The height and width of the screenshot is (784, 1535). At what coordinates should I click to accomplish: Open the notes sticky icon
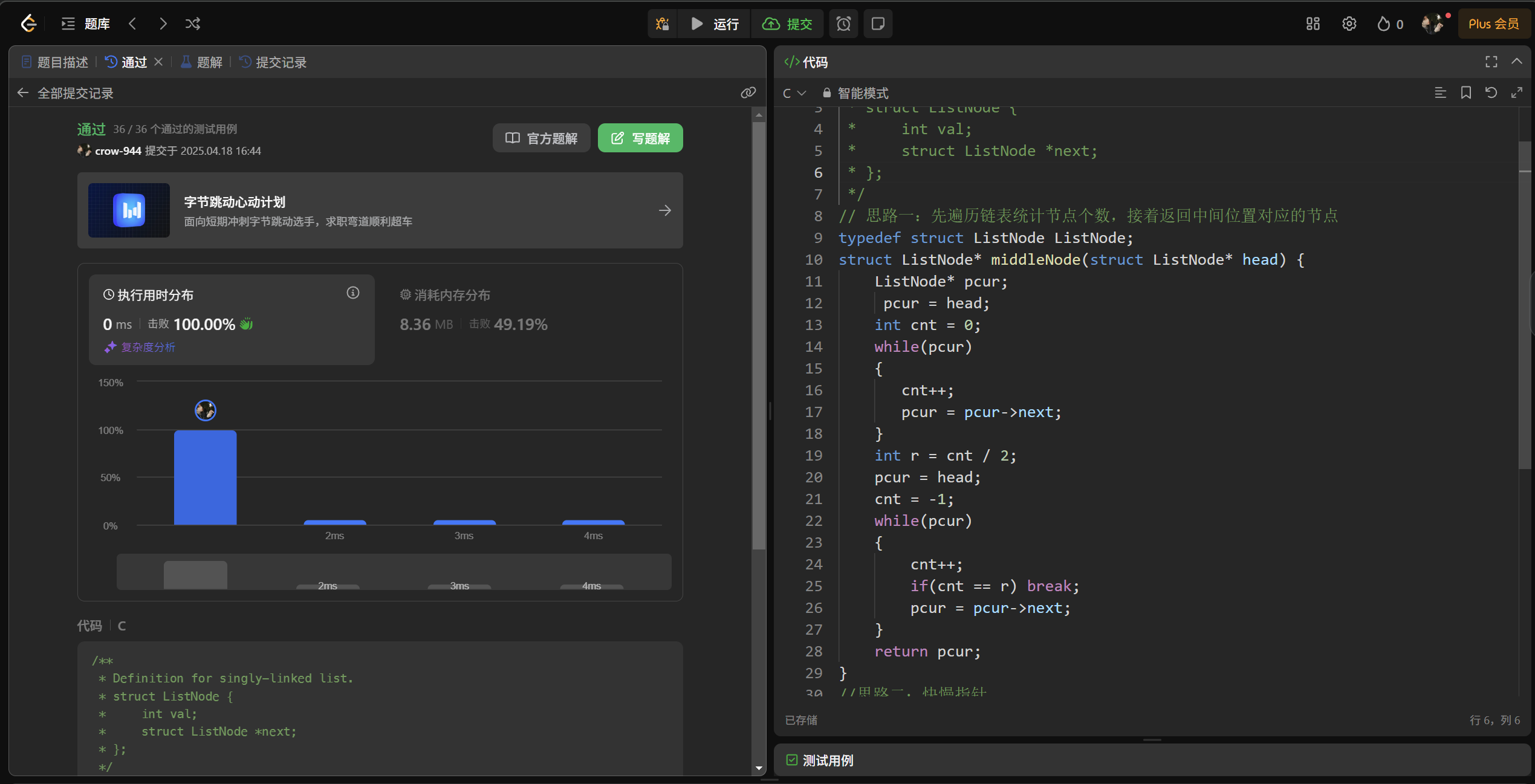click(x=878, y=24)
